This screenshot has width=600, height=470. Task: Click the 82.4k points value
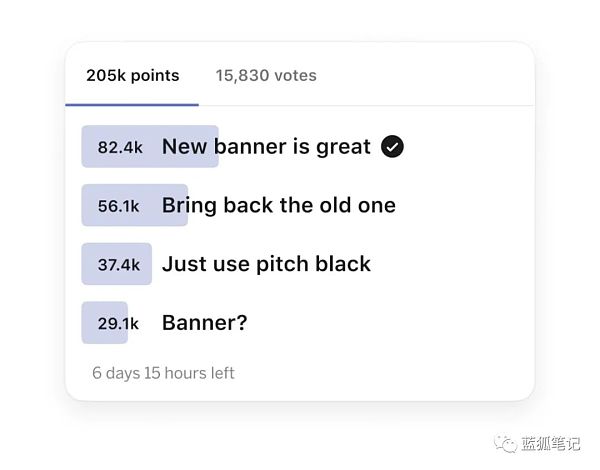tap(119, 147)
